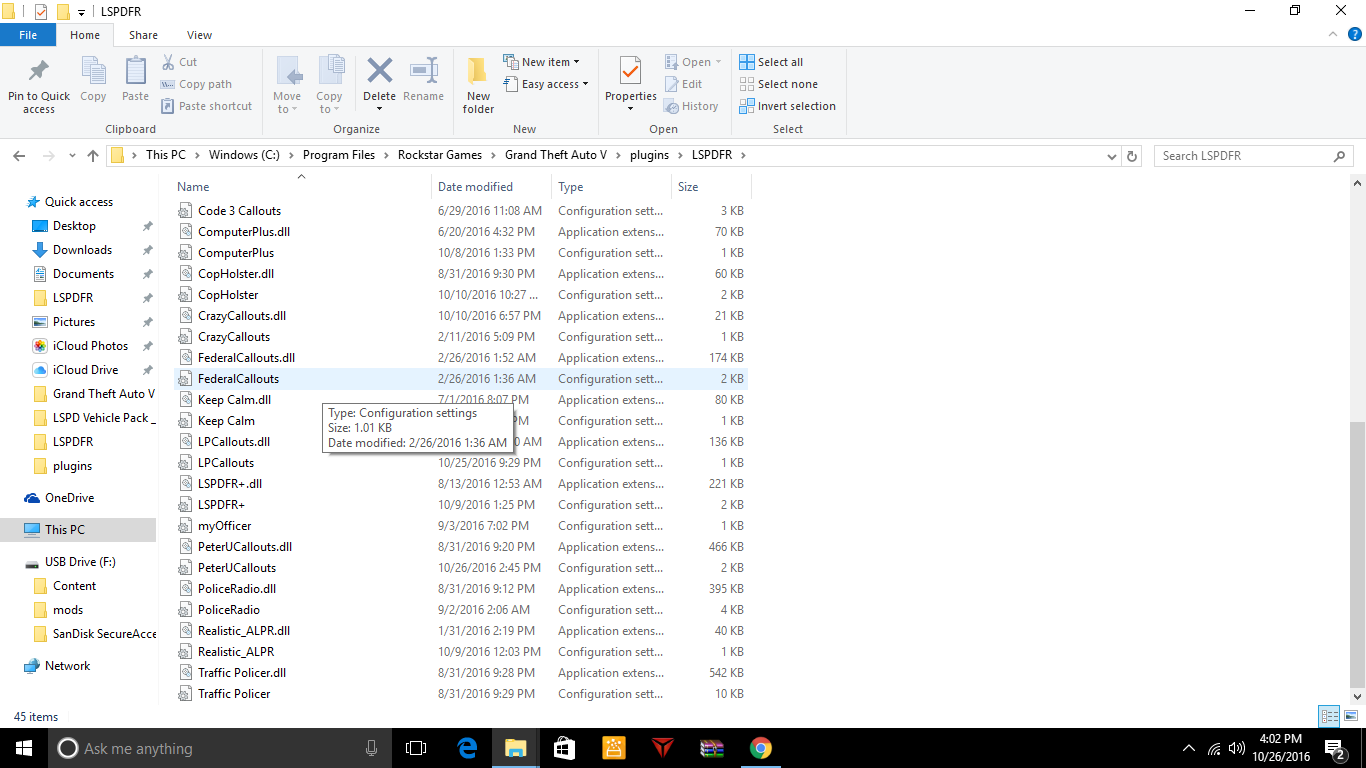Open the recent locations dropdown arrow

tap(72, 156)
